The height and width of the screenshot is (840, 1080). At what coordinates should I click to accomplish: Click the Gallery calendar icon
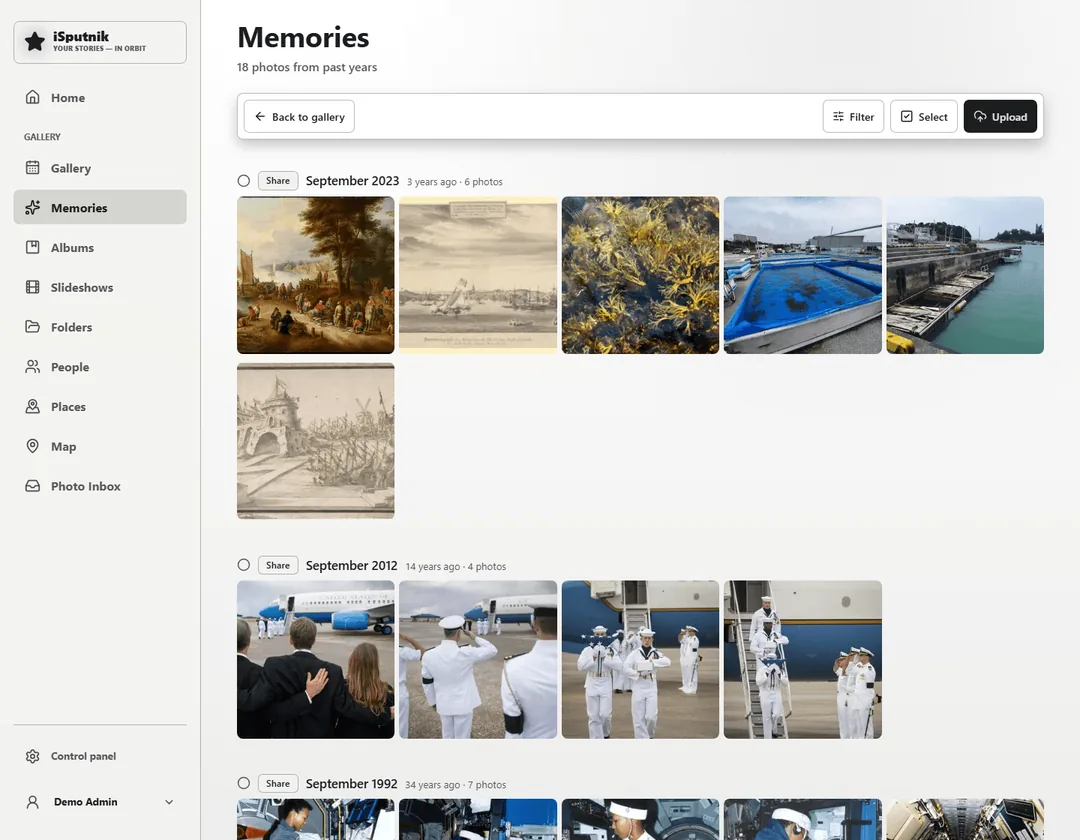click(x=32, y=167)
